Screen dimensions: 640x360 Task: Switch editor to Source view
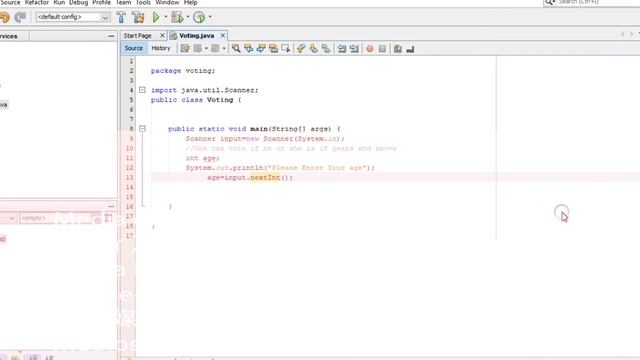click(x=134, y=49)
